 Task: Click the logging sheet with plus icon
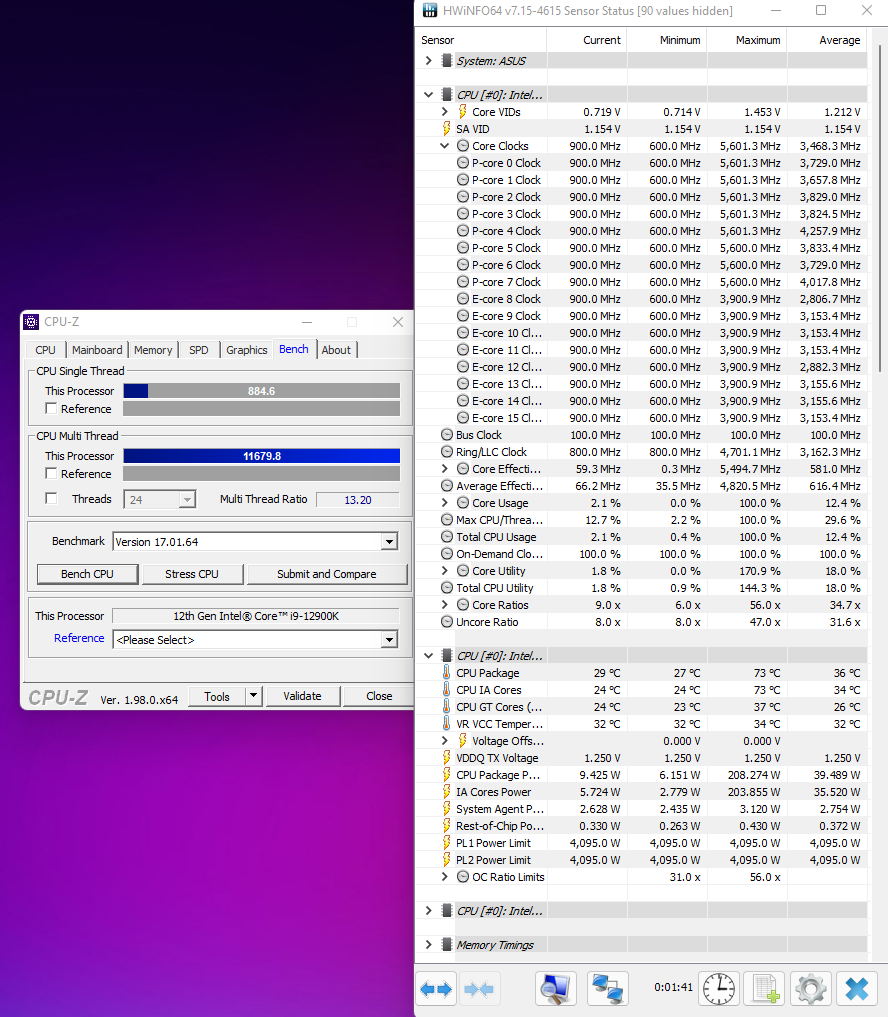coord(765,989)
